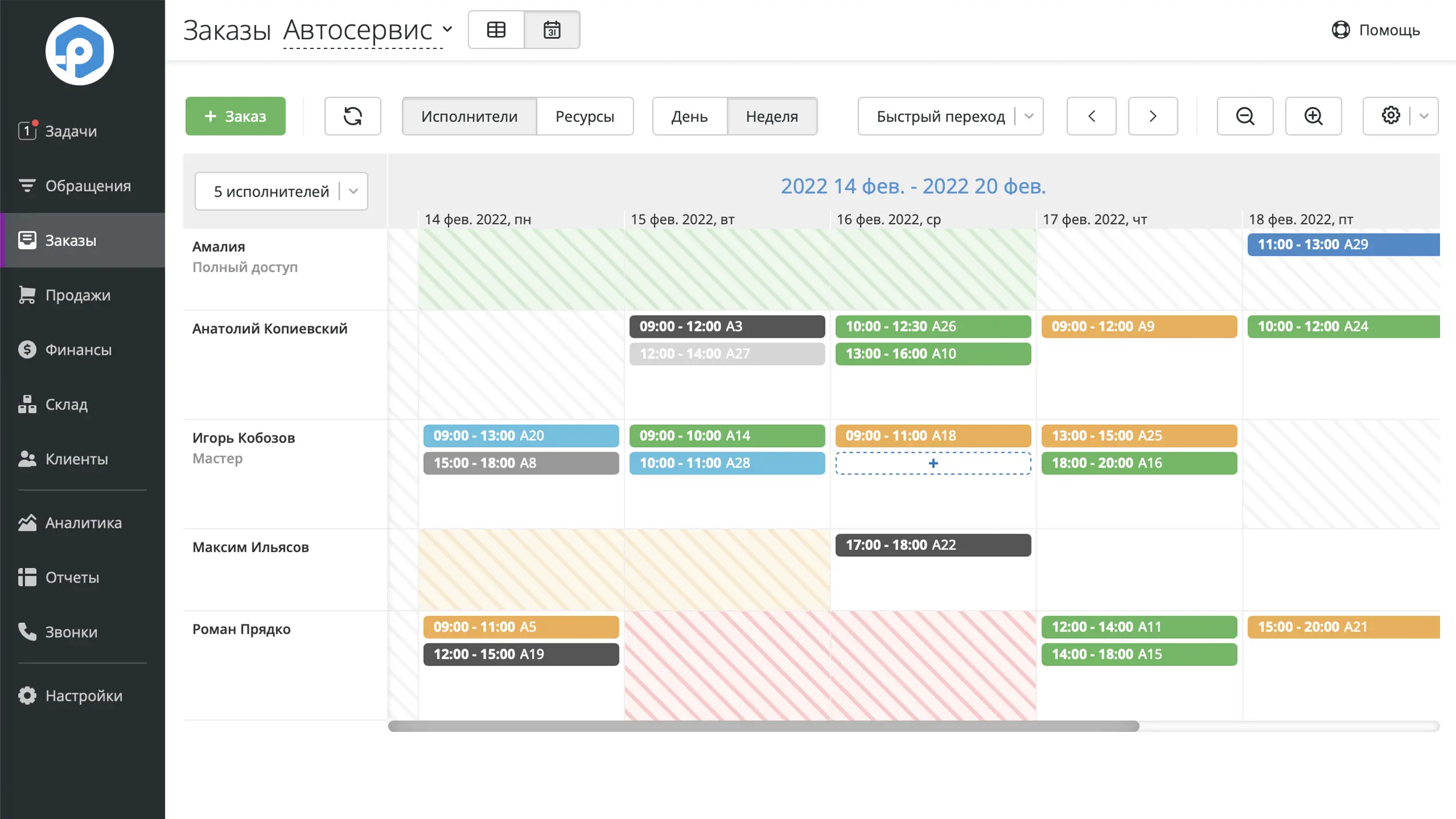
Task: Open the Продажи section
Action: [x=82, y=295]
